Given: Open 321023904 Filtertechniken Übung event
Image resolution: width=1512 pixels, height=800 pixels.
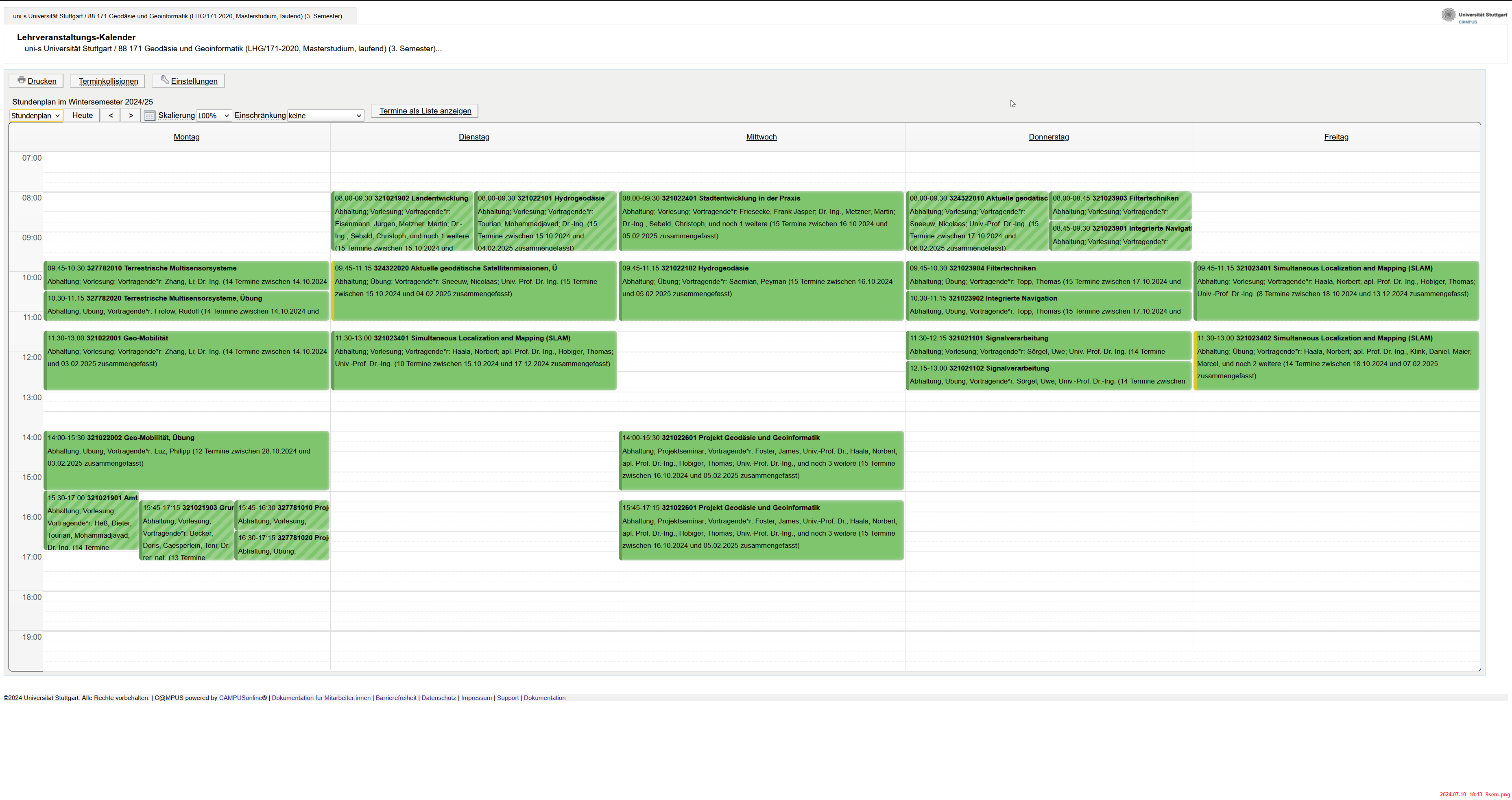Looking at the screenshot, I should pyautogui.click(x=1049, y=275).
